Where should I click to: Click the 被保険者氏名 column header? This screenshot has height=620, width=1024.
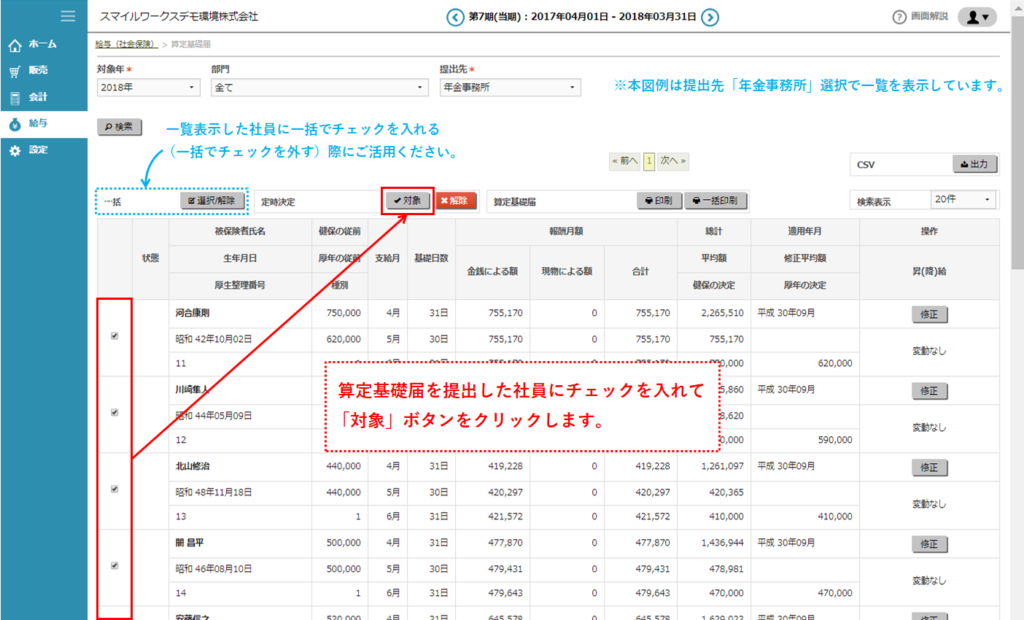(240, 231)
